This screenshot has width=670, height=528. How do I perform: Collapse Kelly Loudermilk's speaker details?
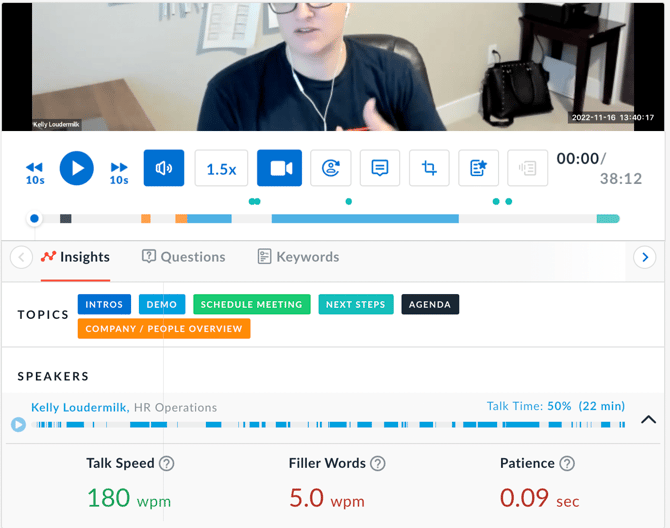[648, 420]
